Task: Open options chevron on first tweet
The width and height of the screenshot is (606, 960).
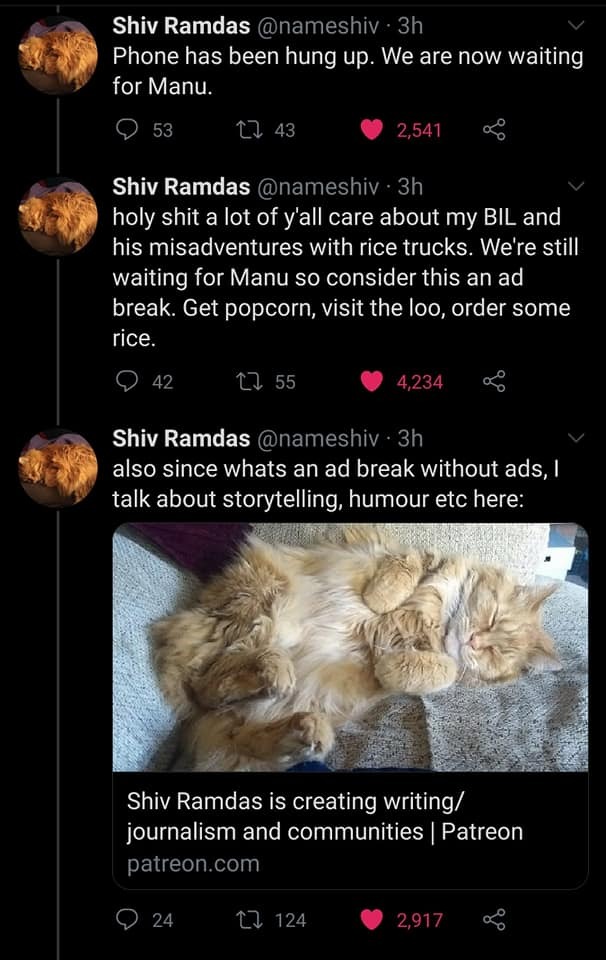Action: 577,25
